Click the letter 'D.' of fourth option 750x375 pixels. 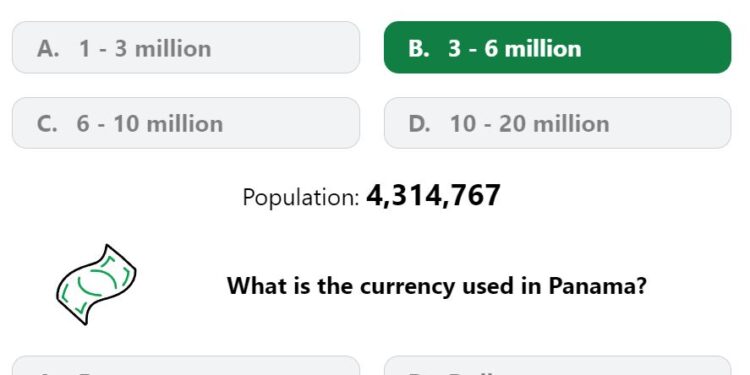(x=419, y=124)
